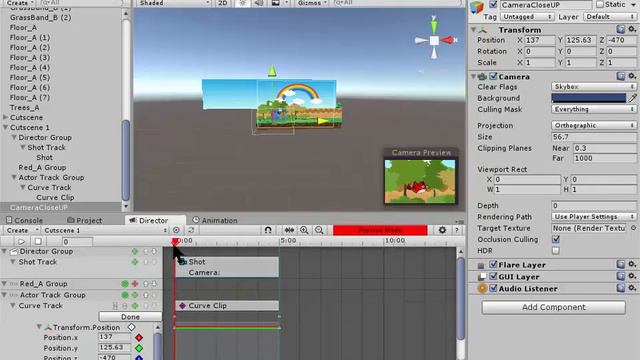Viewport: 640px width, 360px height.
Task: Click the cutscene target circle icon
Action: [x=176, y=230]
